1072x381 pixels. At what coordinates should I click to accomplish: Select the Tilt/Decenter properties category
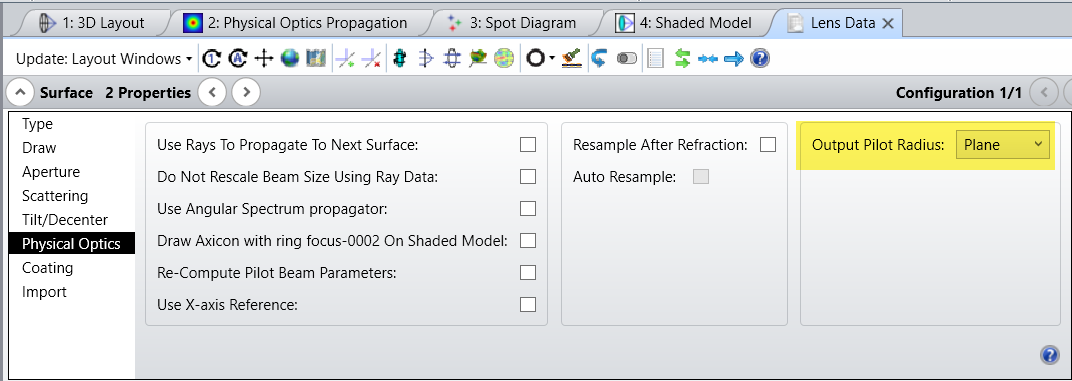72,220
